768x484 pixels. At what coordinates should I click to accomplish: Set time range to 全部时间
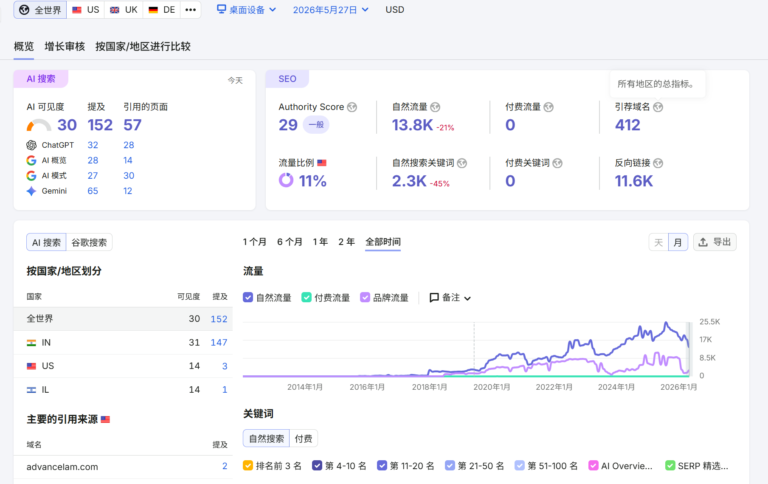coord(383,242)
